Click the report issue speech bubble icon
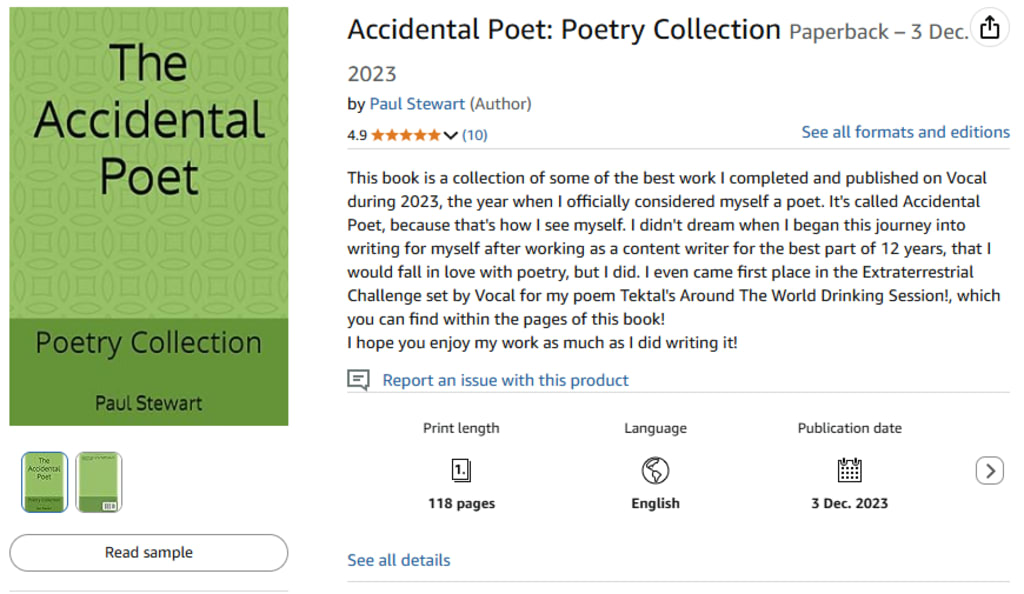This screenshot has height=594, width=1024. click(x=358, y=380)
